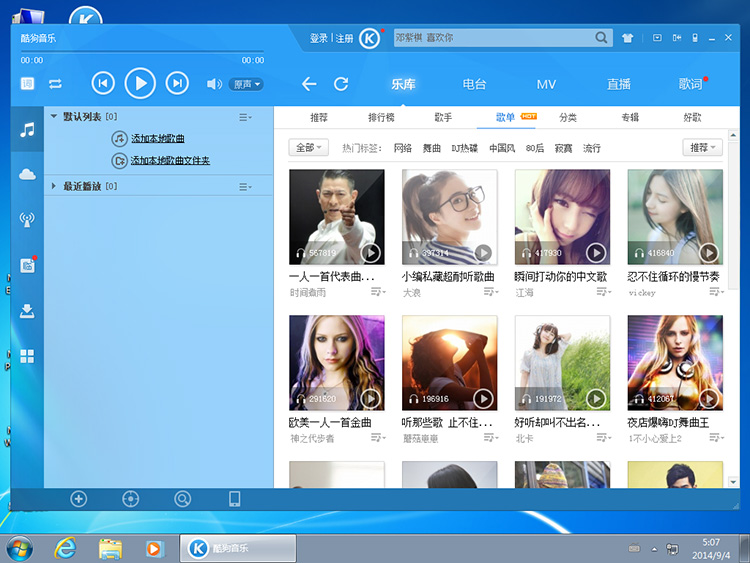Click the playback progress bar

point(143,52)
